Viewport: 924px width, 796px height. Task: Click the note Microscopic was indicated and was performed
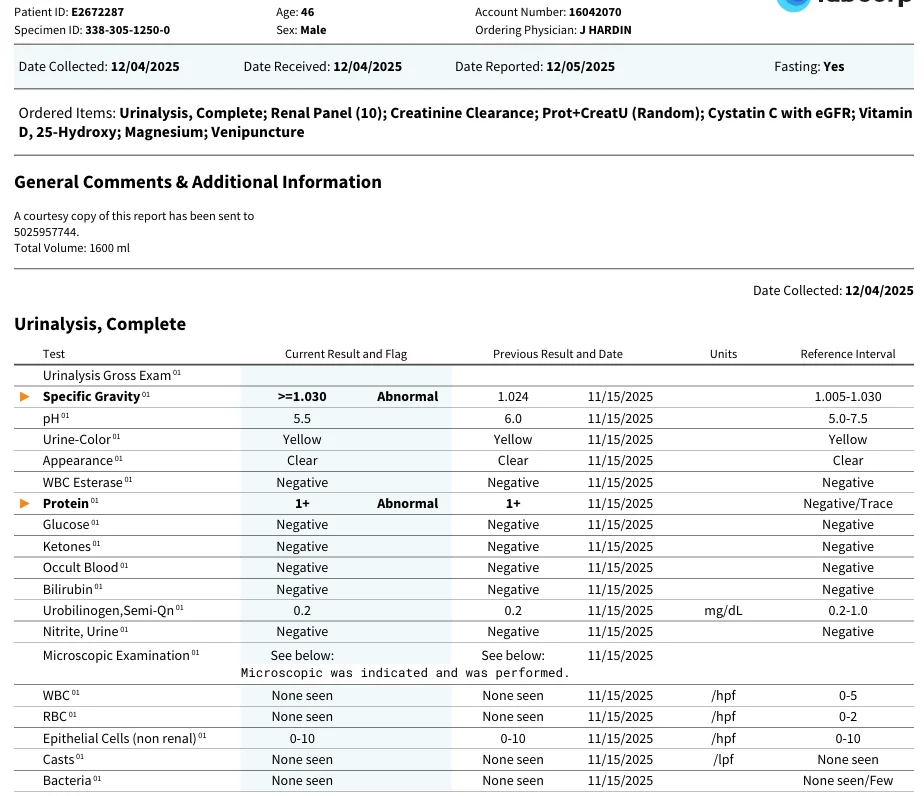click(x=405, y=673)
